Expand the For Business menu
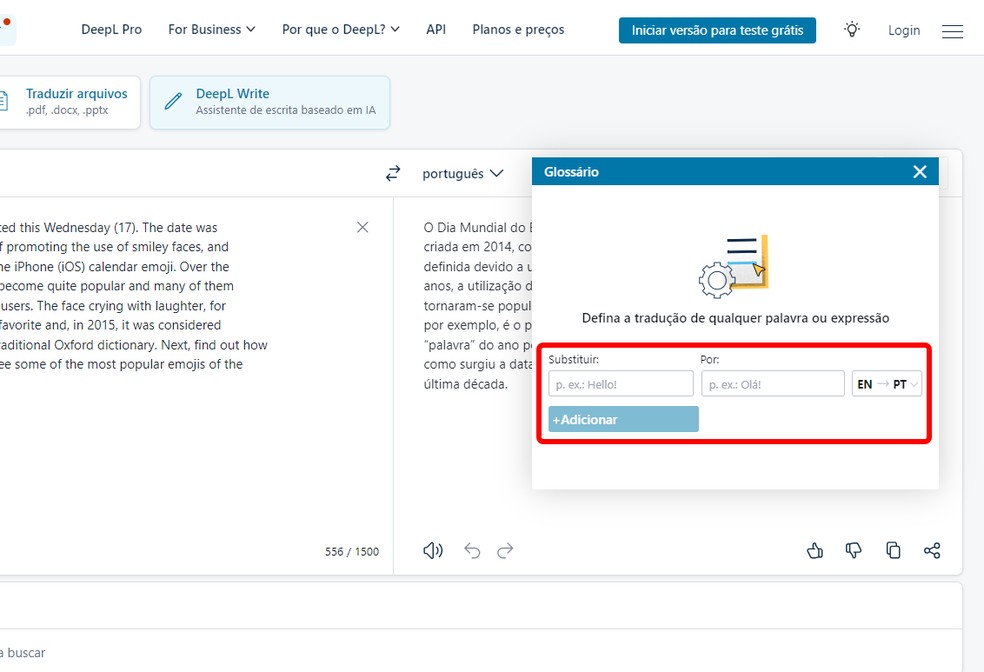Image resolution: width=984 pixels, height=672 pixels. coord(211,29)
